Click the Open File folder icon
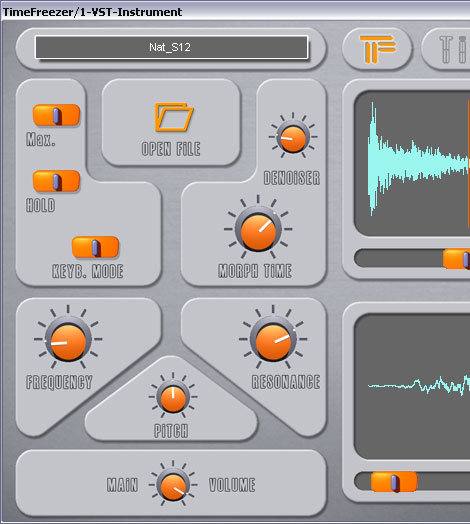470x524 pixels. click(x=174, y=117)
